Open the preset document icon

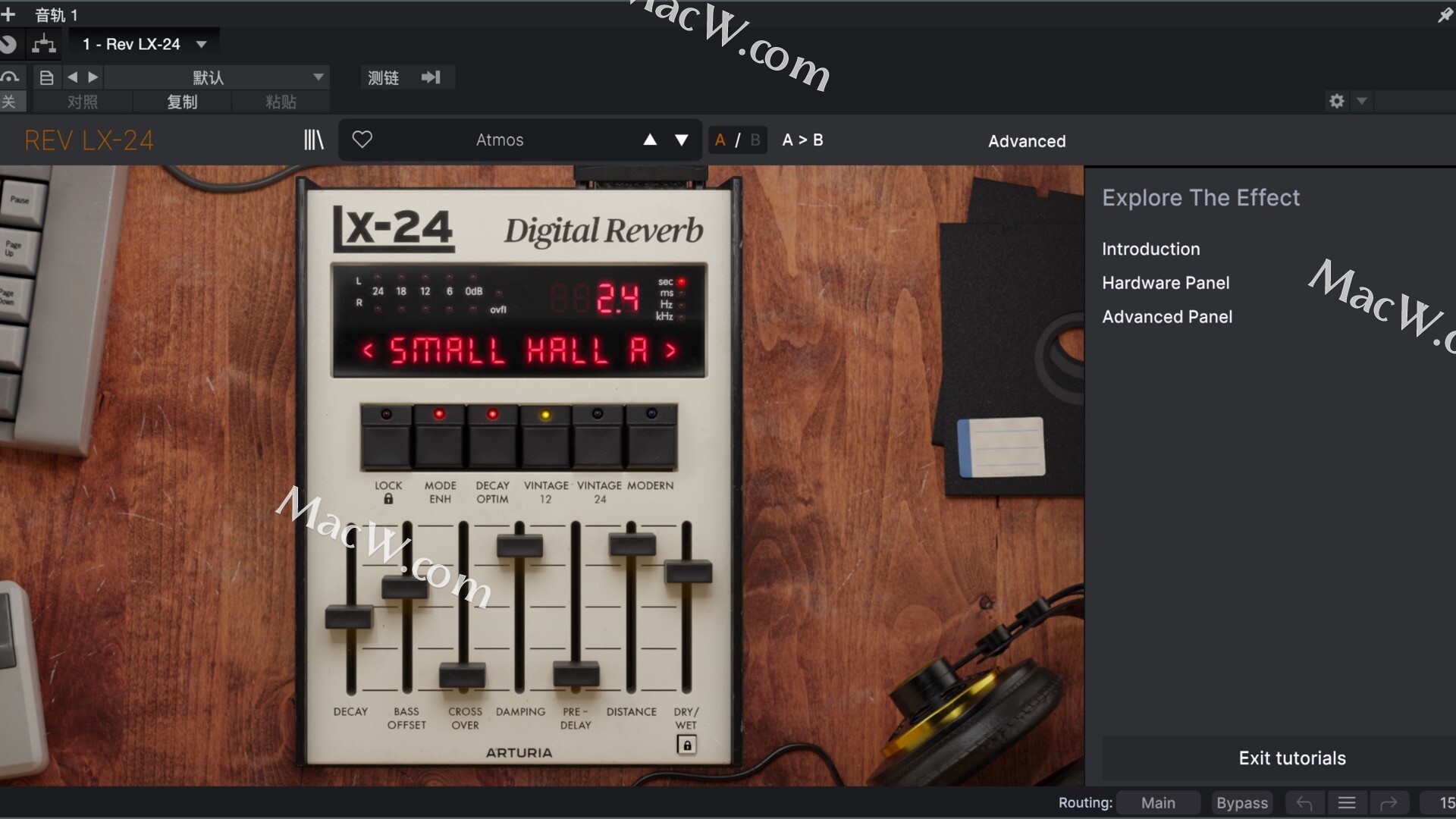(x=47, y=77)
